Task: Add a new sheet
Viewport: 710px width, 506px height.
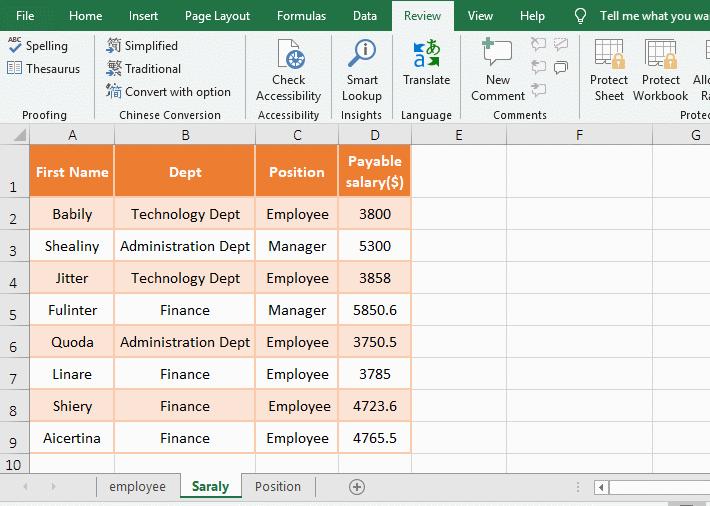Action: [x=357, y=487]
